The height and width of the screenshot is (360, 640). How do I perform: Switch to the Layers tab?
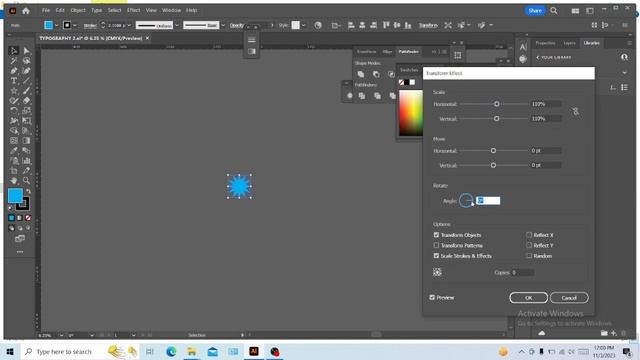pos(569,43)
